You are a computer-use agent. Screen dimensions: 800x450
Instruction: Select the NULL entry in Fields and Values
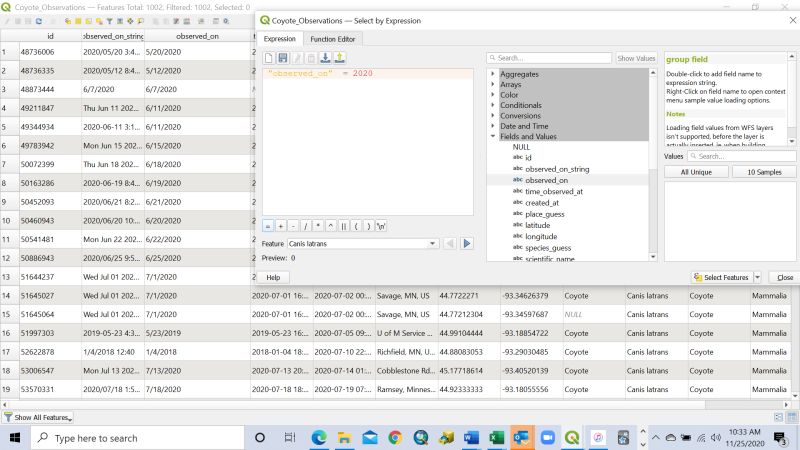(x=521, y=147)
